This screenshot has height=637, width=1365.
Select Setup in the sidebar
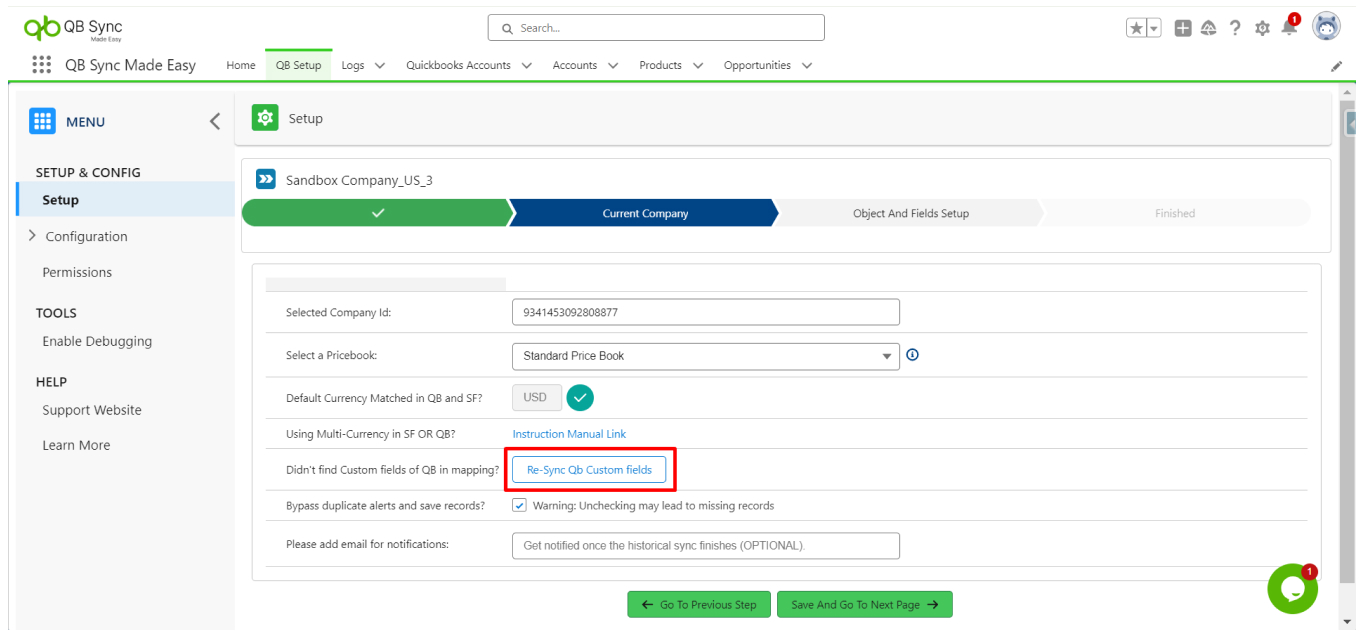click(x=127, y=200)
